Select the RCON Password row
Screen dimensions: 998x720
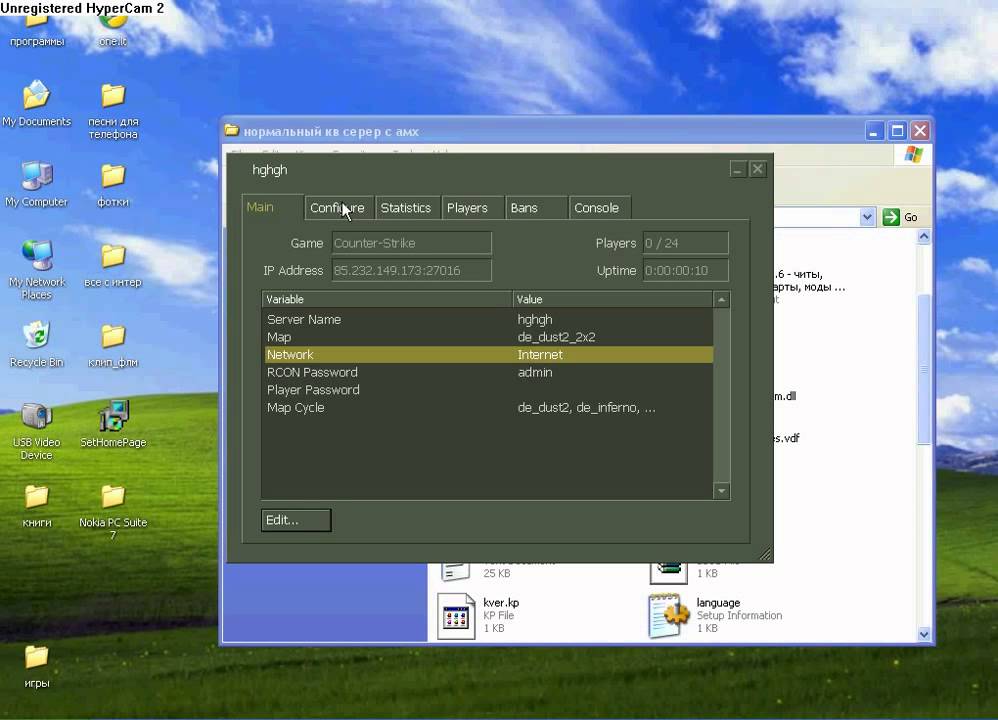coord(488,372)
